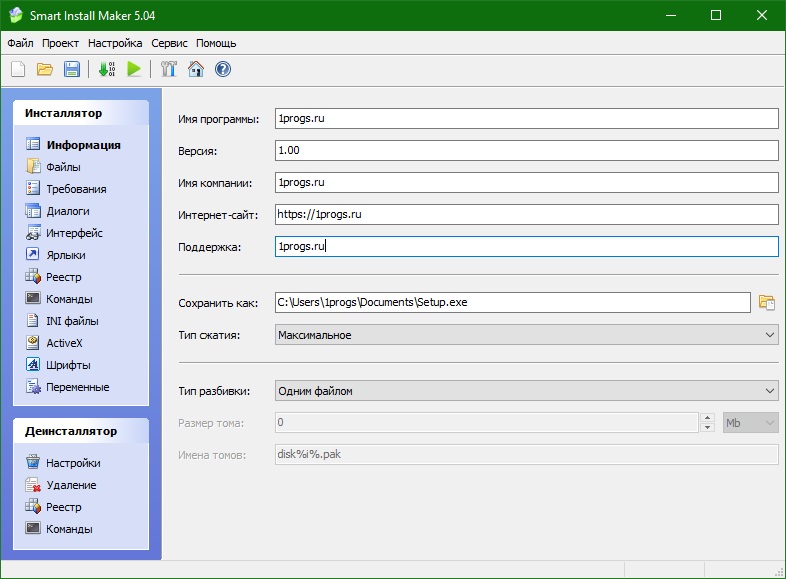This screenshot has width=786, height=579.
Task: Collapse the Деинсталлятор panel header
Action: (81, 431)
